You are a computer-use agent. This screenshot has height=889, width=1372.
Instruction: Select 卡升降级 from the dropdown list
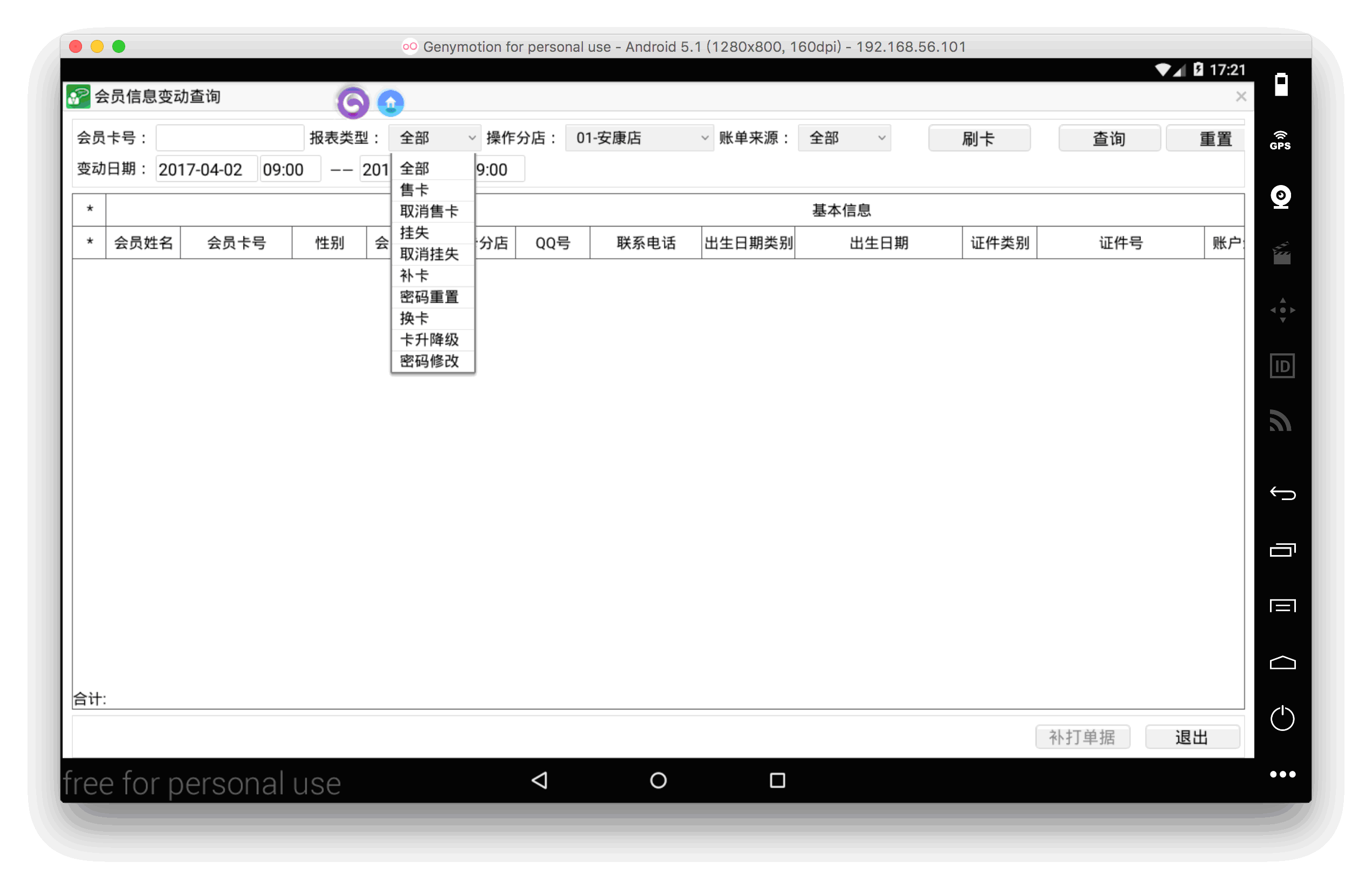(x=432, y=339)
